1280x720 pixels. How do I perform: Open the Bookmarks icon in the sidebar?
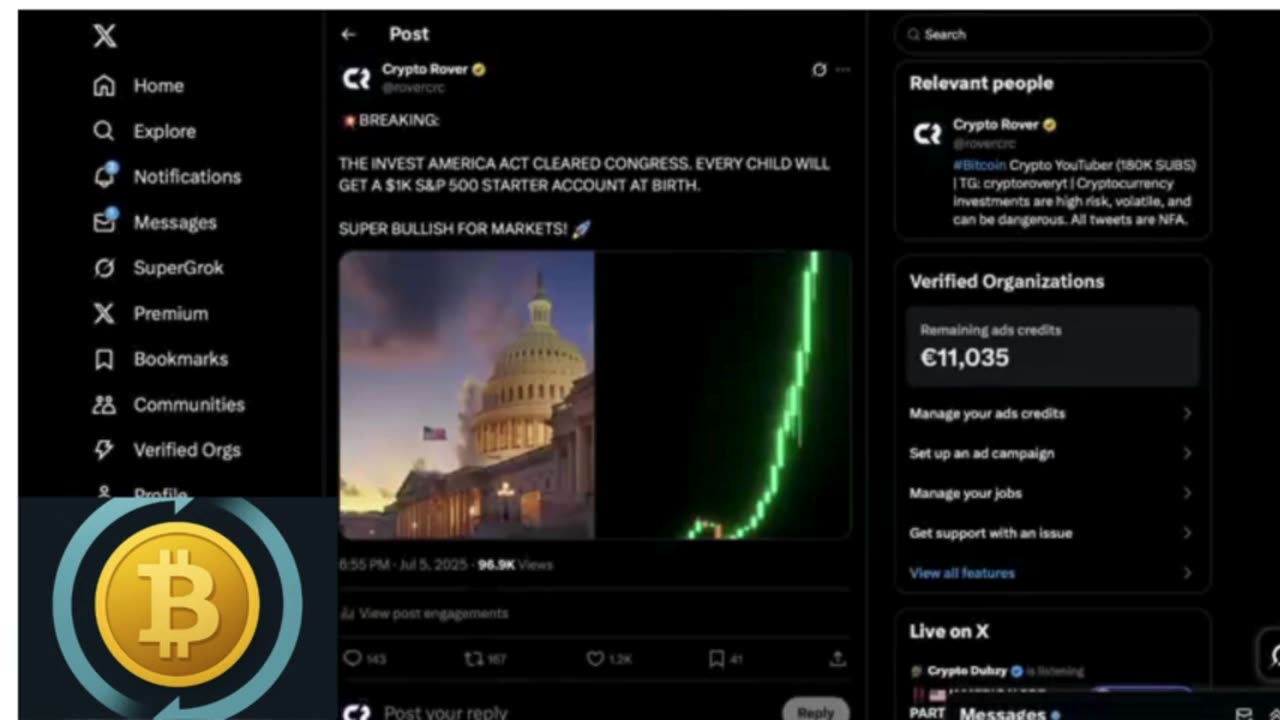point(104,359)
